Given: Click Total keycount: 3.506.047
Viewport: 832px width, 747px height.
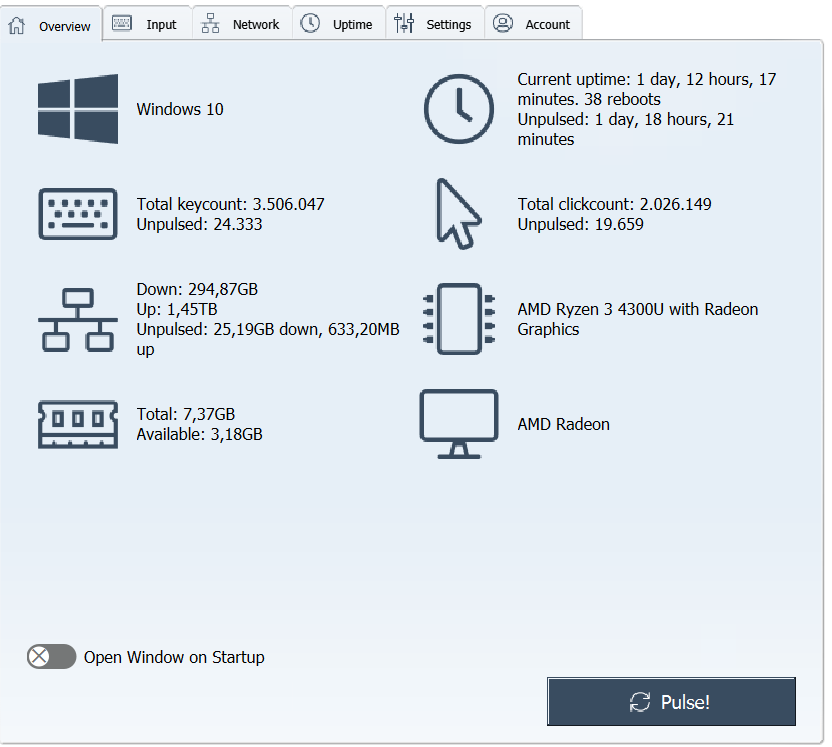Looking at the screenshot, I should point(230,204).
